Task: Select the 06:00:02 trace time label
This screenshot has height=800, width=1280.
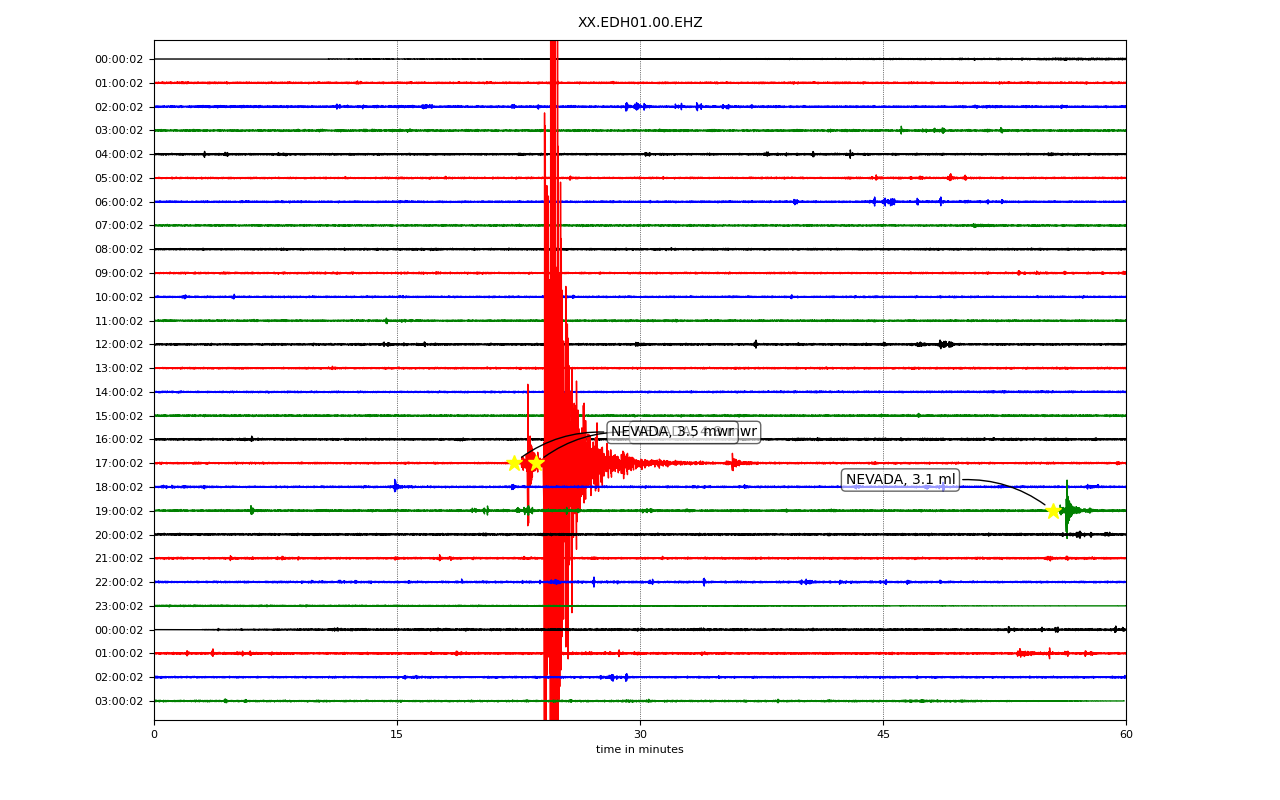Action: (x=119, y=202)
